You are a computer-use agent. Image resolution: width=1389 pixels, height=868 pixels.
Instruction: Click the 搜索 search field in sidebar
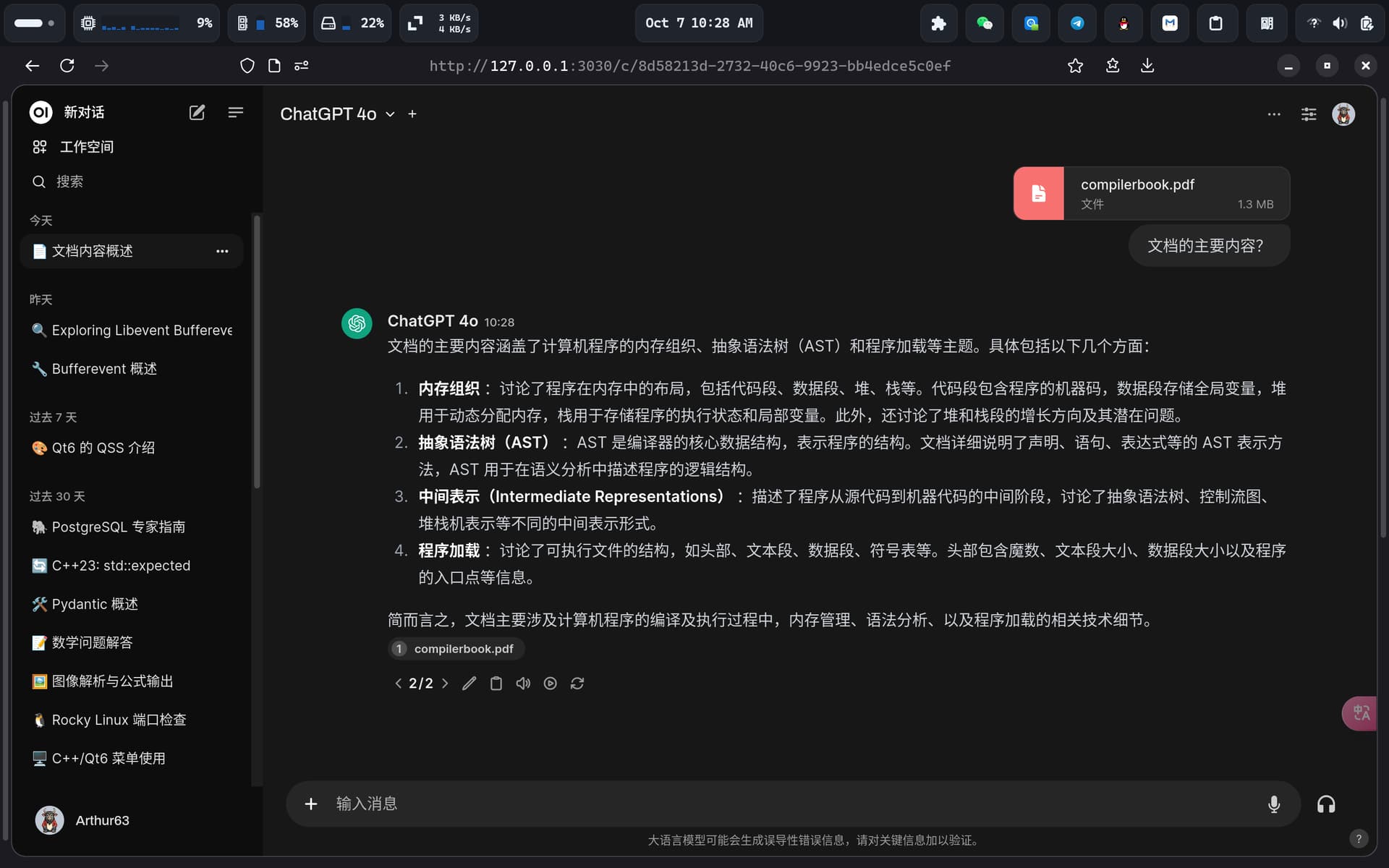(132, 182)
